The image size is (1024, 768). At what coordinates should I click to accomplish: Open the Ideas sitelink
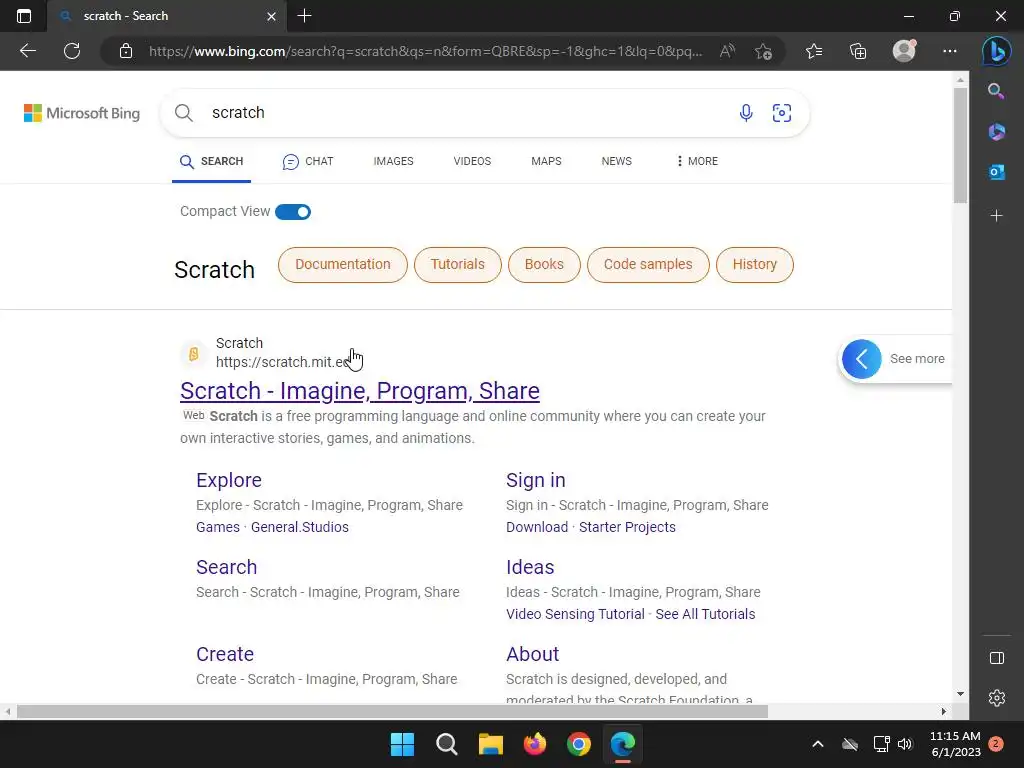coord(530,567)
